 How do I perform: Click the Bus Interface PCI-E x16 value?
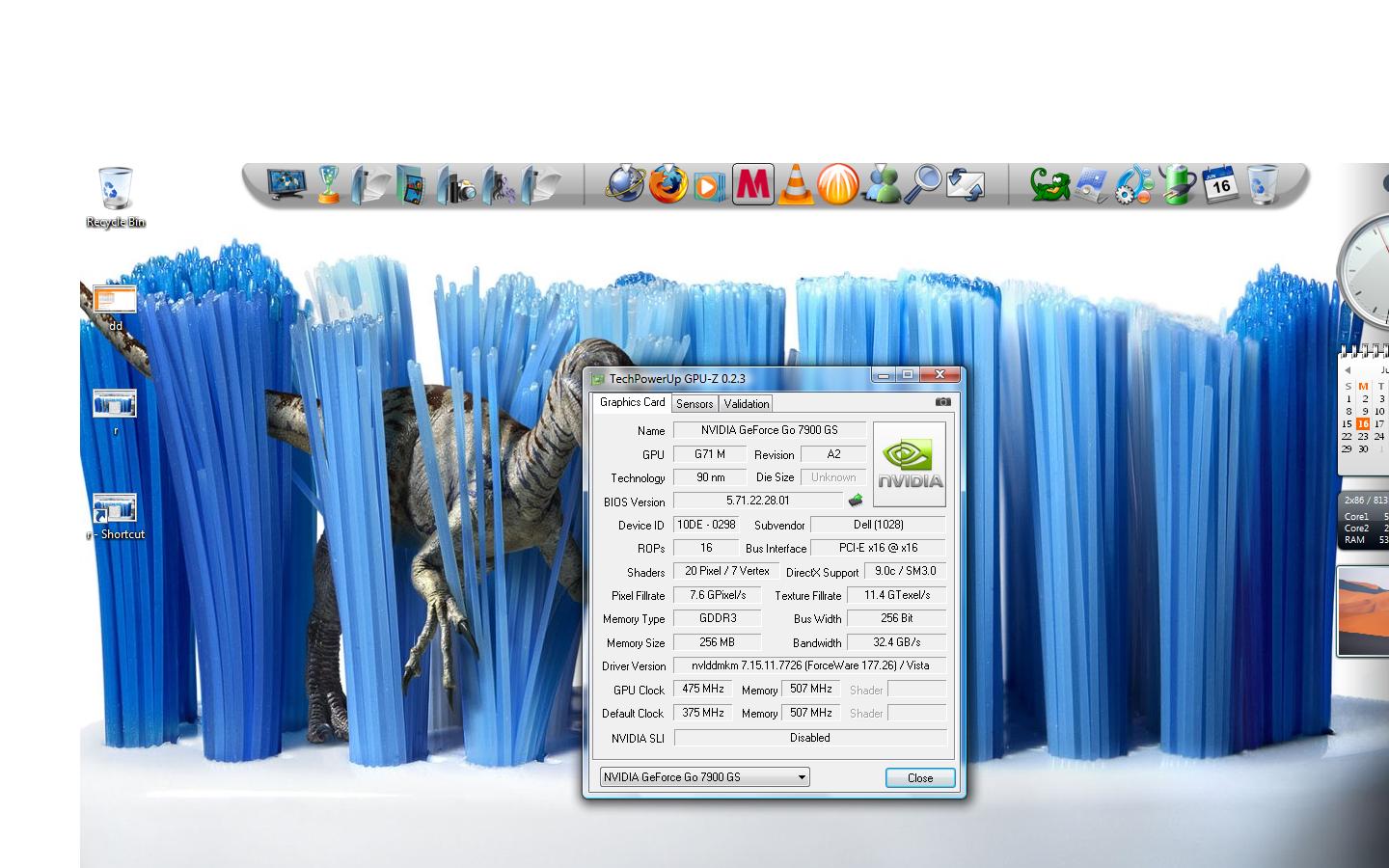click(878, 548)
